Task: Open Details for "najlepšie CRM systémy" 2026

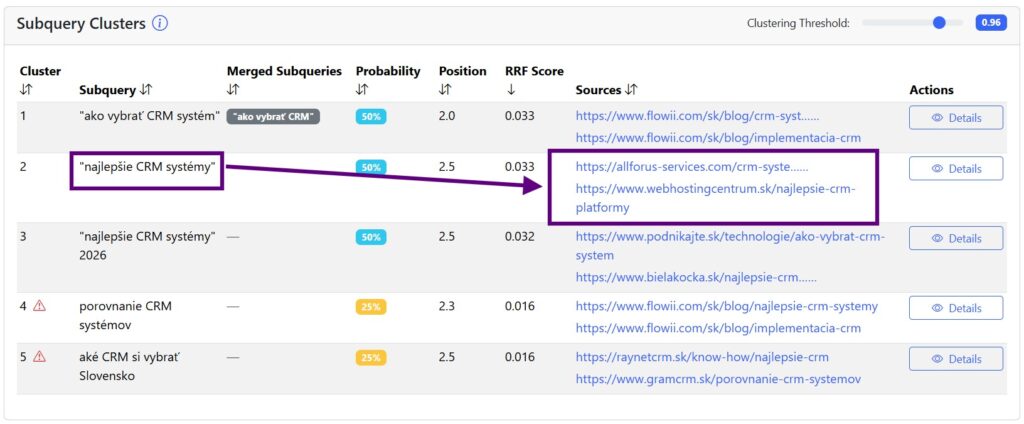Action: tap(956, 238)
